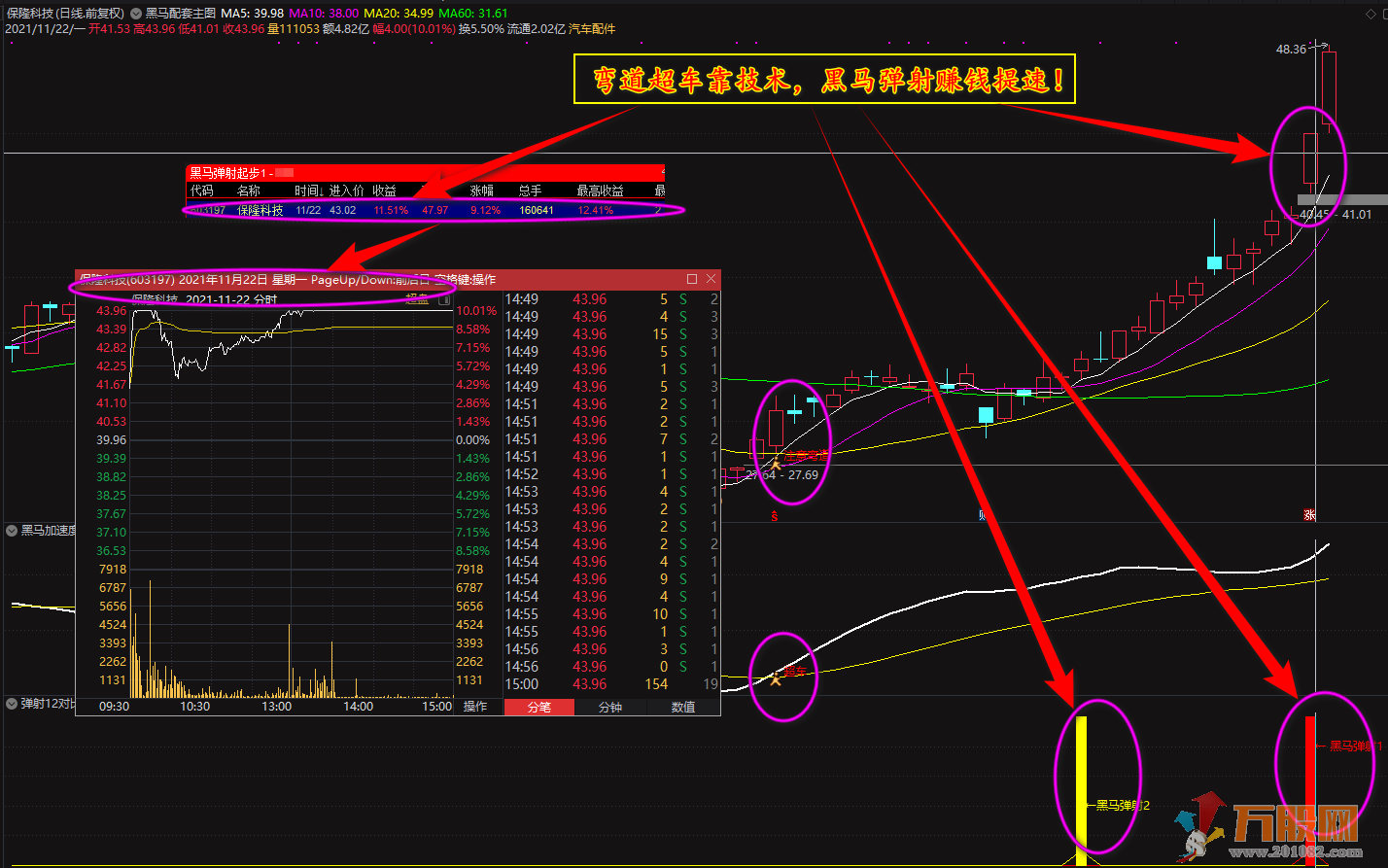The height and width of the screenshot is (868, 1388).
Task: Click the 40.45 - 41.01 price range label
Action: tap(1336, 215)
